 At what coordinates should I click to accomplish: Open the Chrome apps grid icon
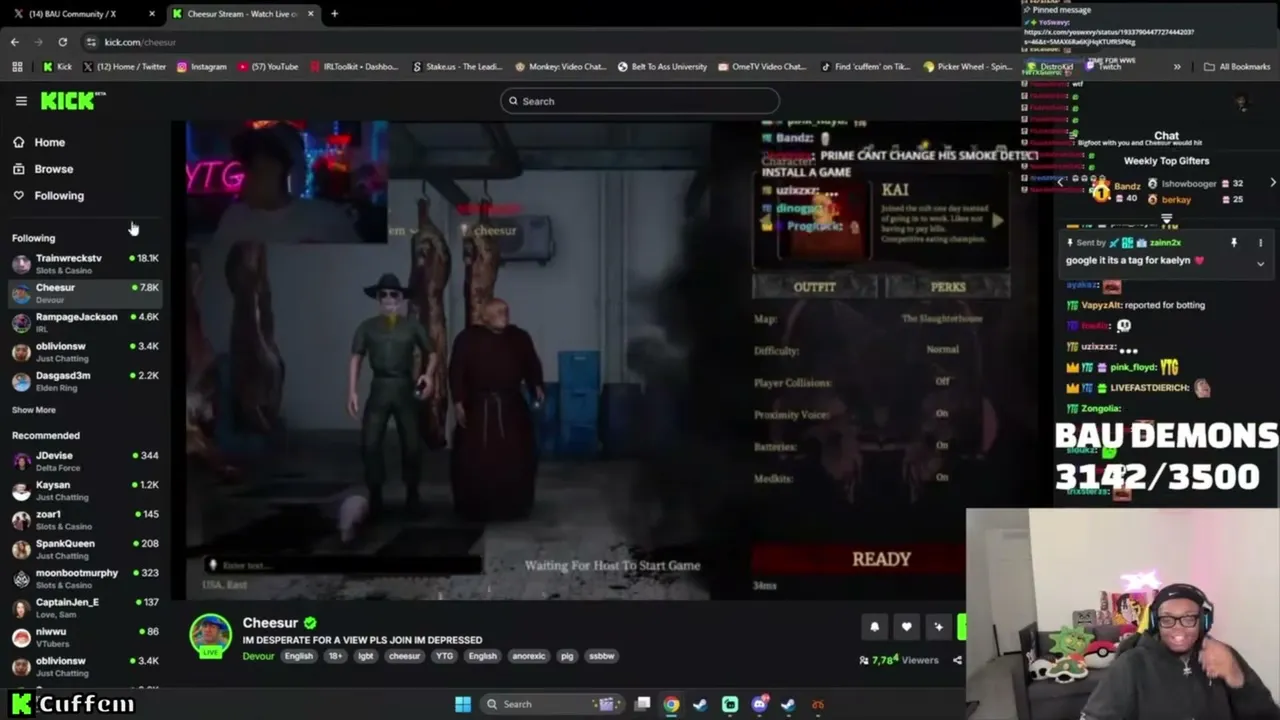[17, 67]
